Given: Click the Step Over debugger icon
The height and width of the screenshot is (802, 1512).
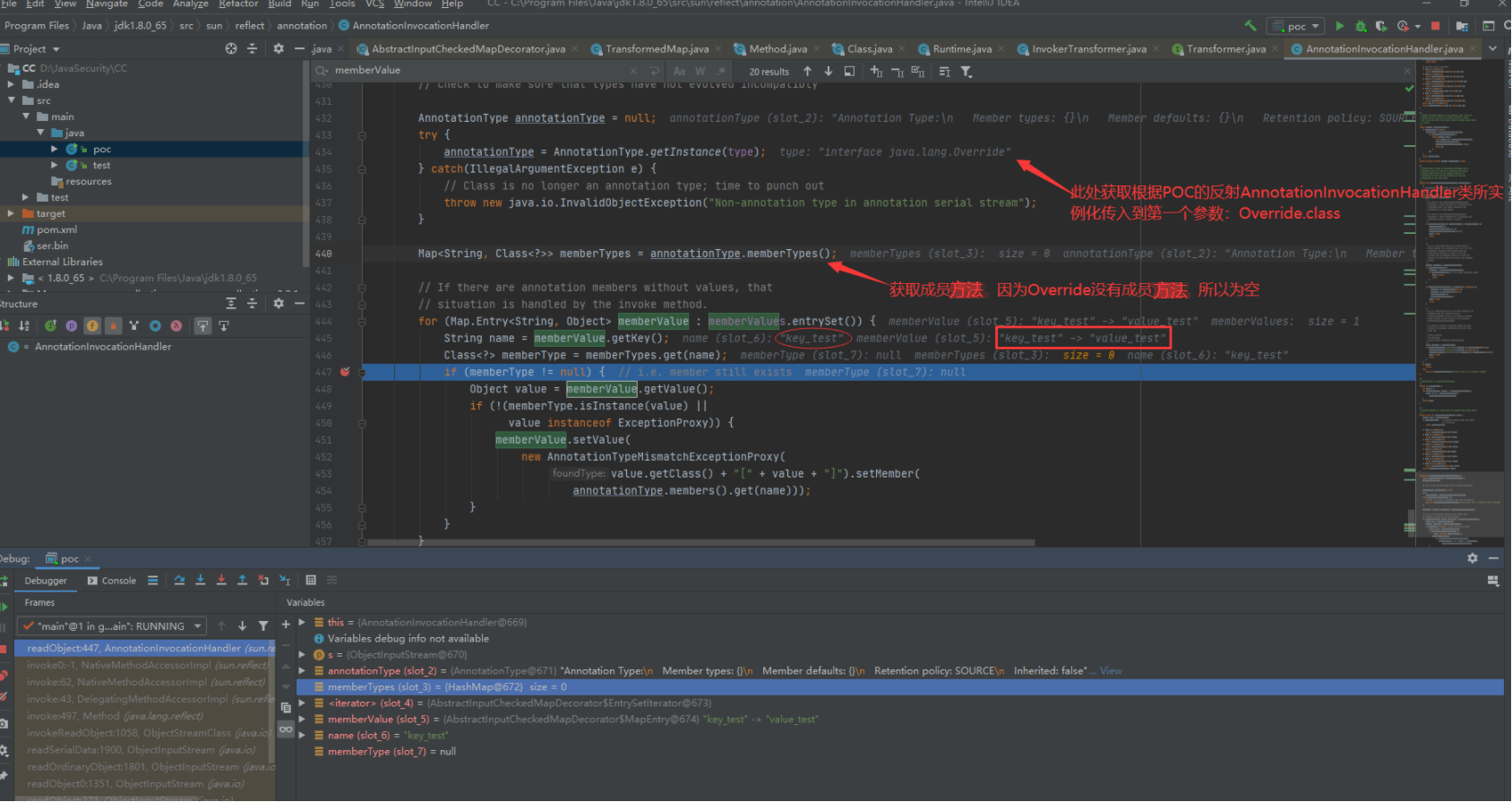Looking at the screenshot, I should (x=179, y=581).
